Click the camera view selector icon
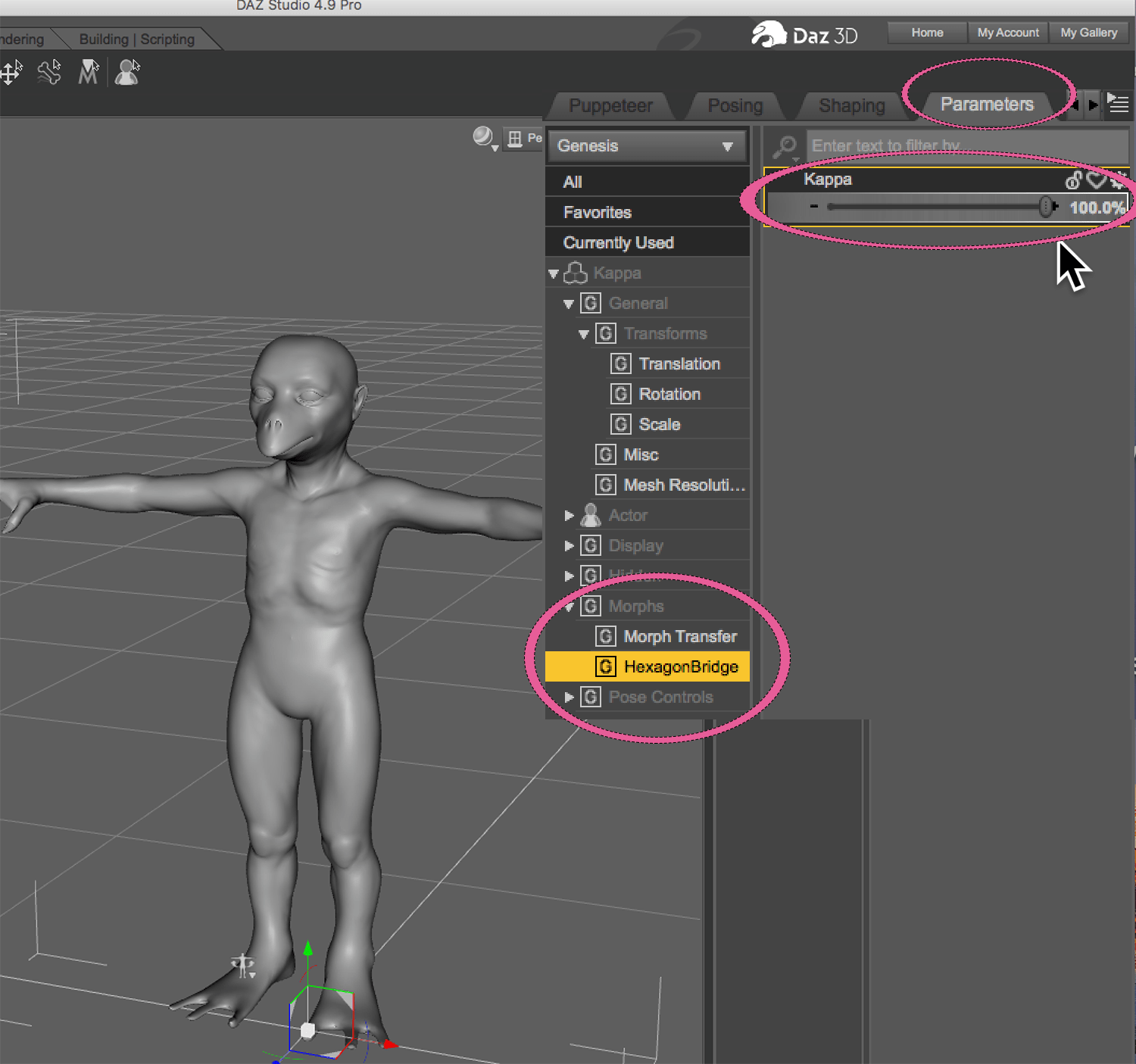1136x1064 pixels. click(x=515, y=139)
